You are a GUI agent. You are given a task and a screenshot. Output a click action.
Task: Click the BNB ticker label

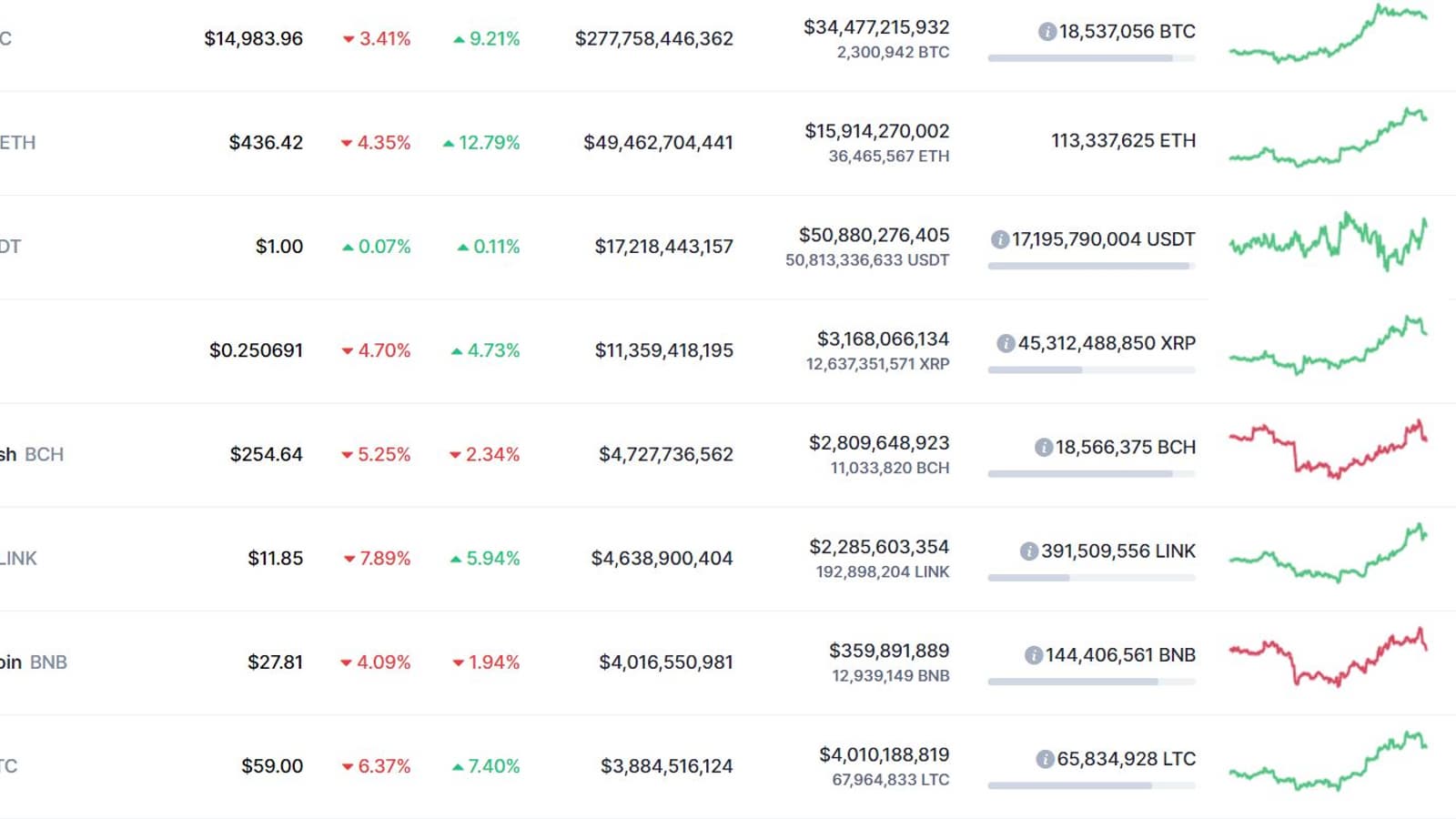pos(48,662)
